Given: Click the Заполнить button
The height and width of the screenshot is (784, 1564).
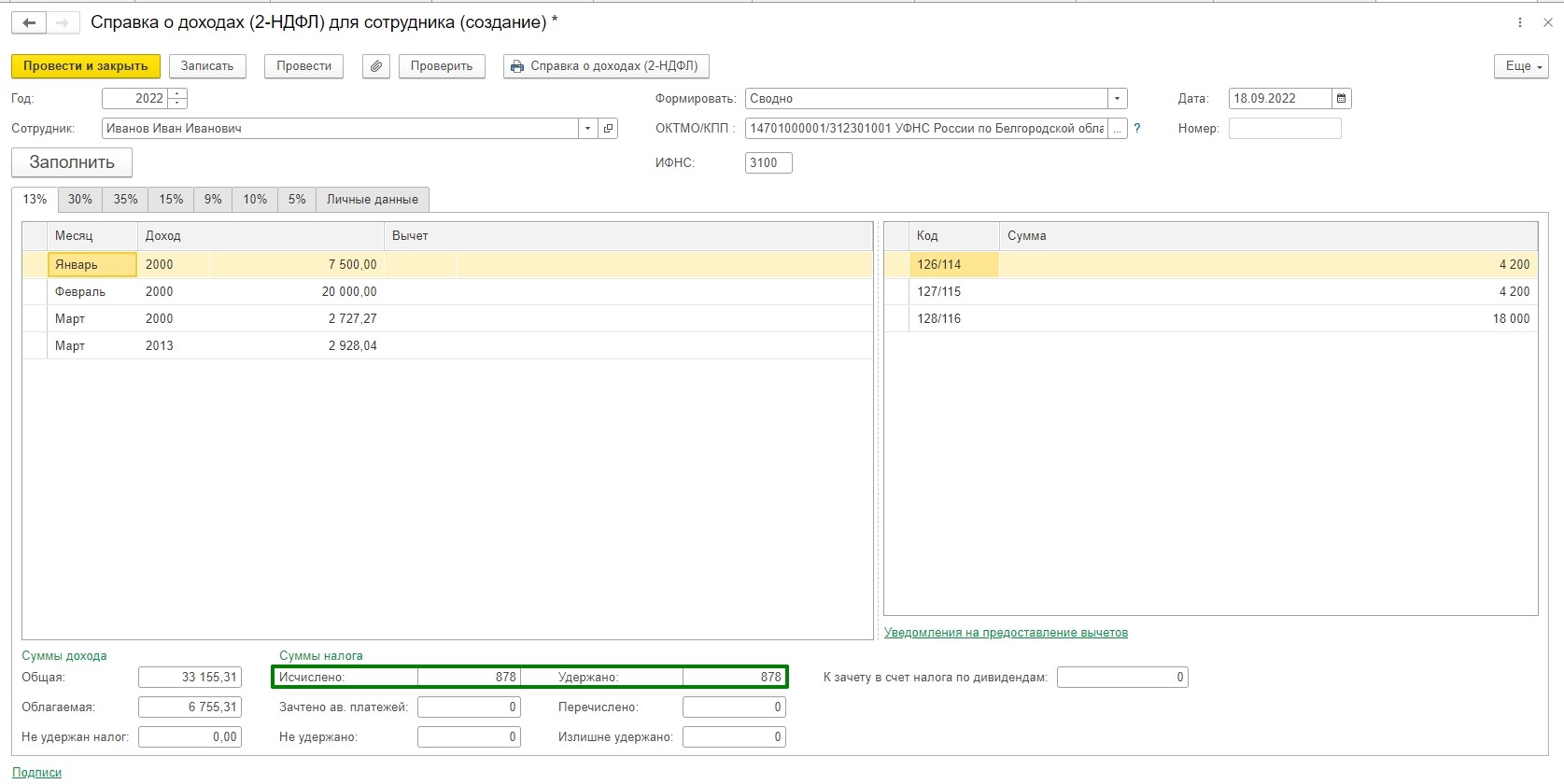Looking at the screenshot, I should click(x=72, y=162).
